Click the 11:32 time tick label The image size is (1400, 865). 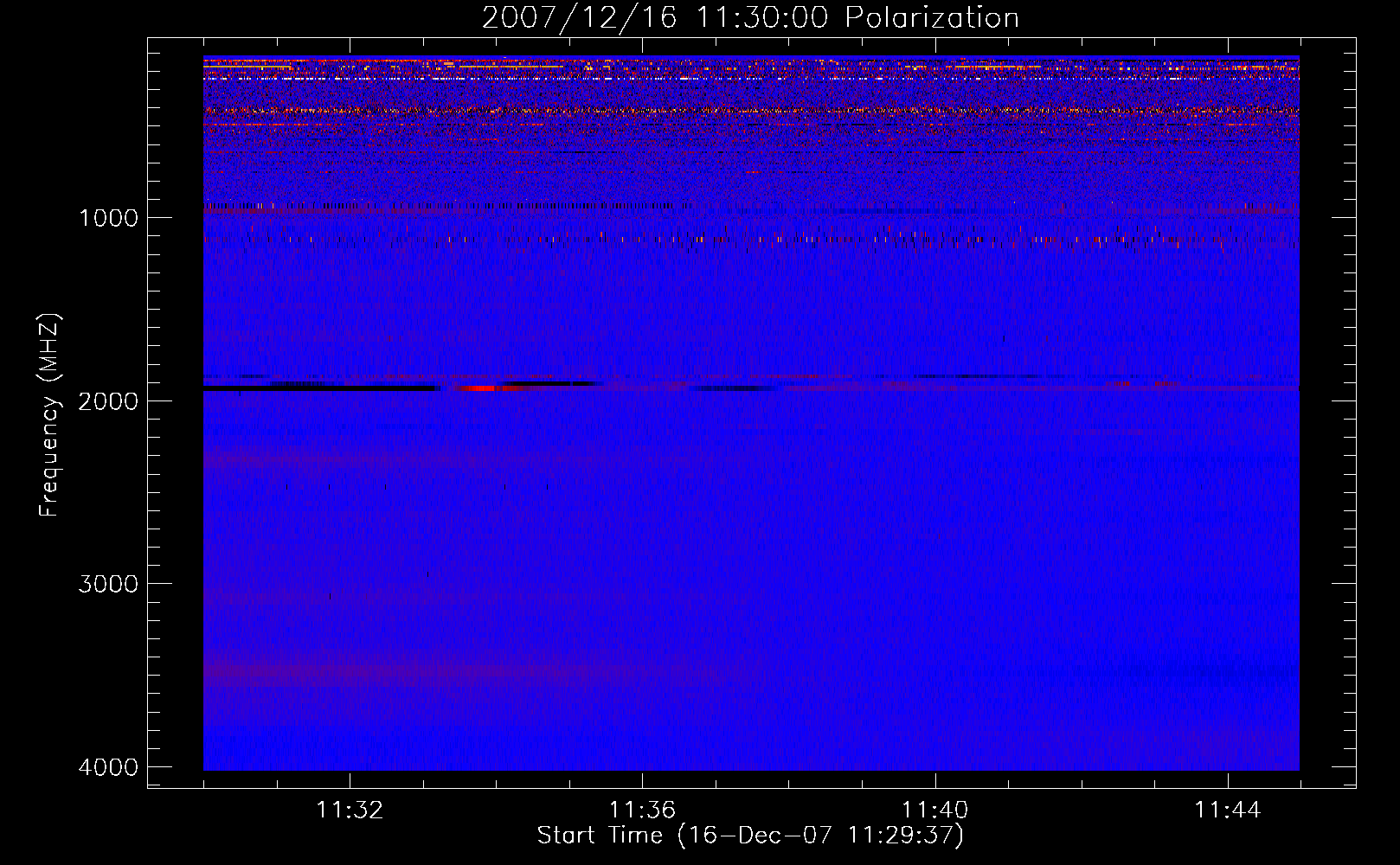[350, 811]
